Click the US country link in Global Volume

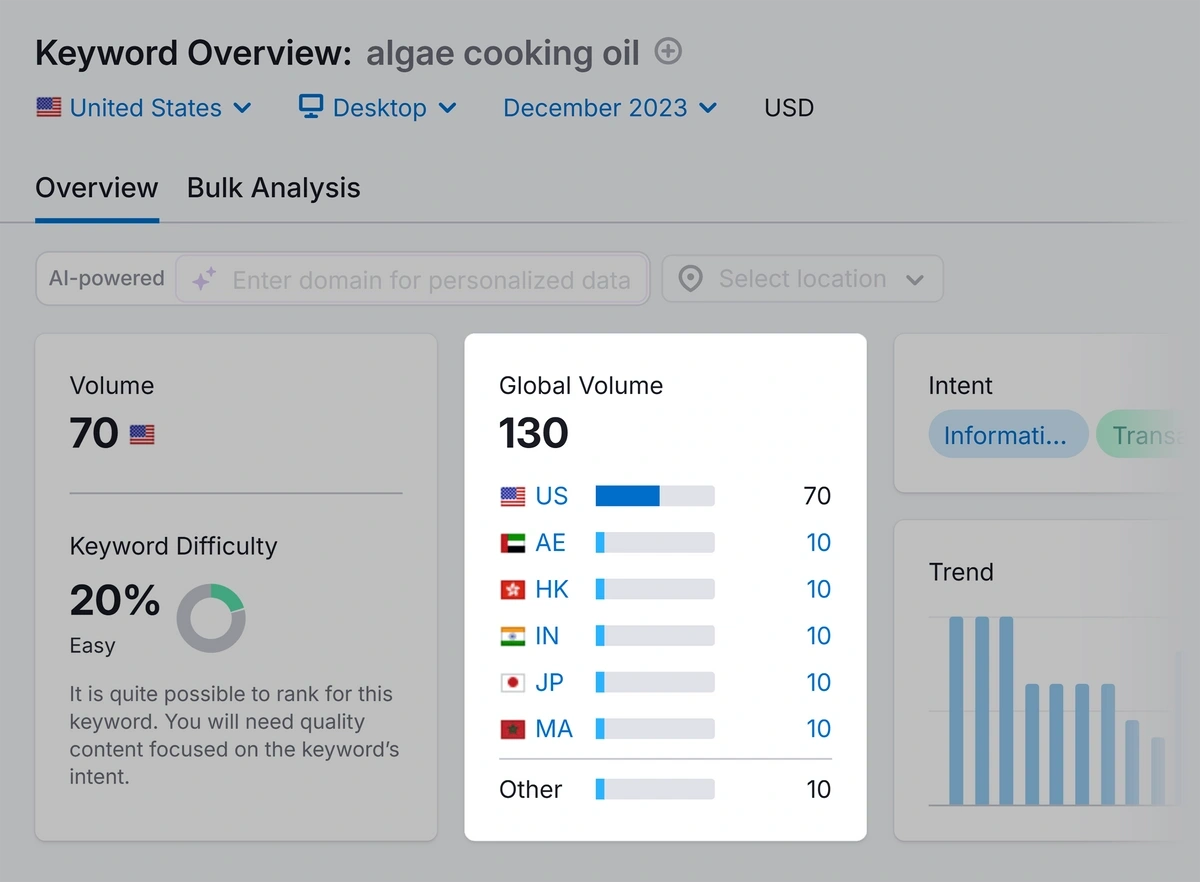click(x=551, y=496)
